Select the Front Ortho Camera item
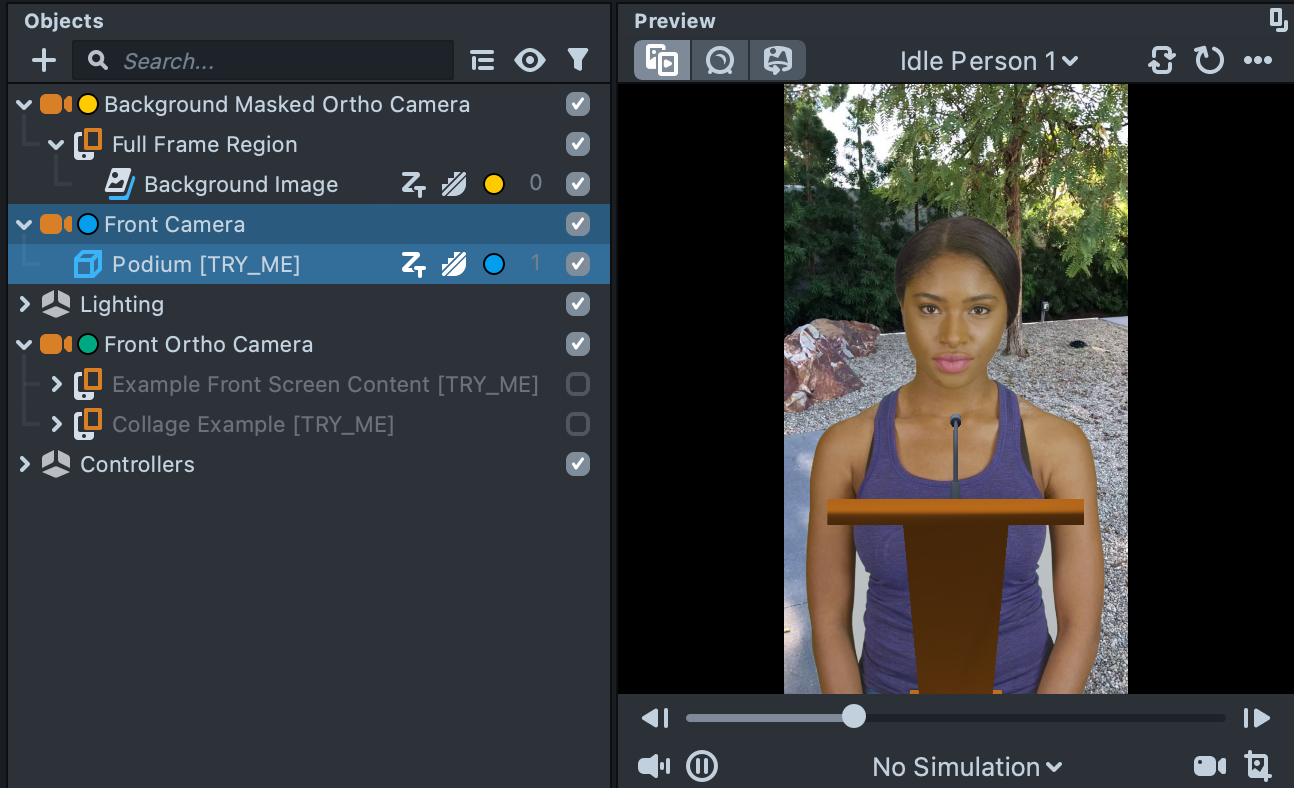Image resolution: width=1294 pixels, height=788 pixels. coord(208,344)
